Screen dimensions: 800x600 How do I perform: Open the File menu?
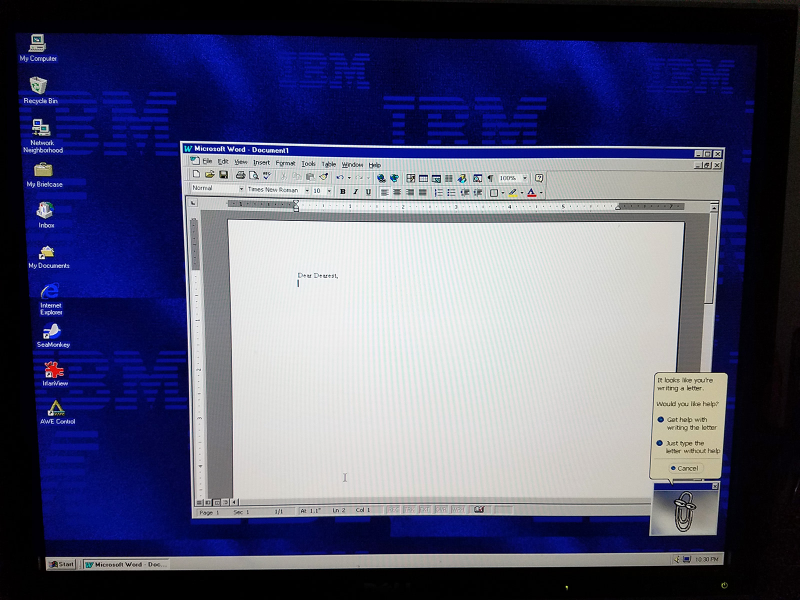(x=207, y=161)
